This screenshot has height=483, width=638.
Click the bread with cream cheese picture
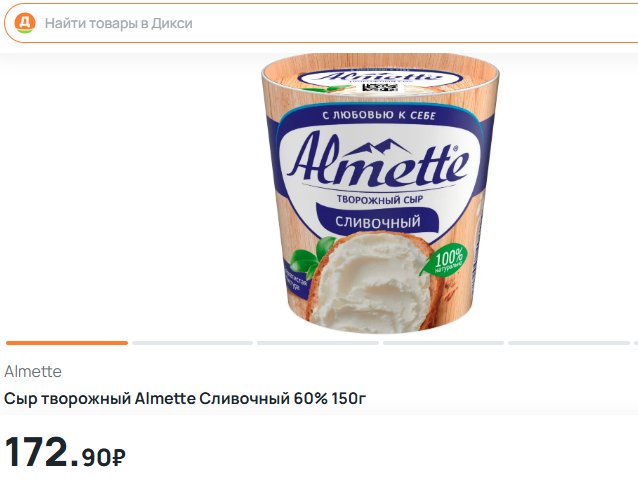(370, 282)
